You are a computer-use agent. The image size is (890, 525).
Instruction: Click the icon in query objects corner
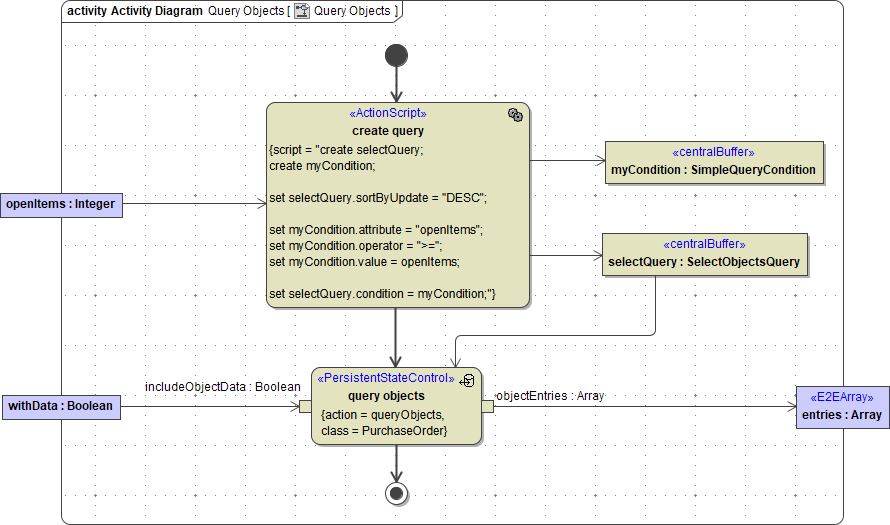point(467,380)
